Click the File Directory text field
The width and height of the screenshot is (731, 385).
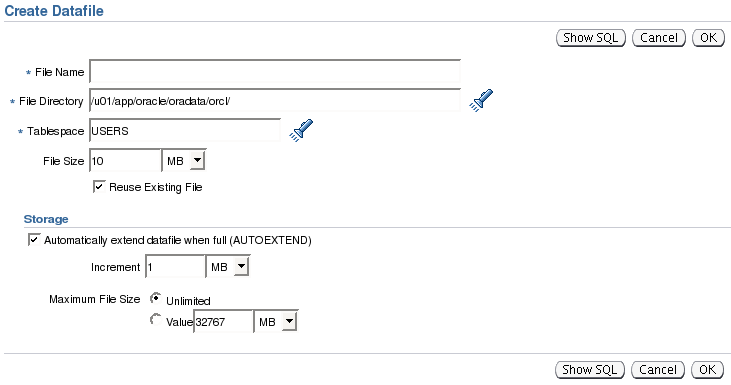(x=275, y=101)
